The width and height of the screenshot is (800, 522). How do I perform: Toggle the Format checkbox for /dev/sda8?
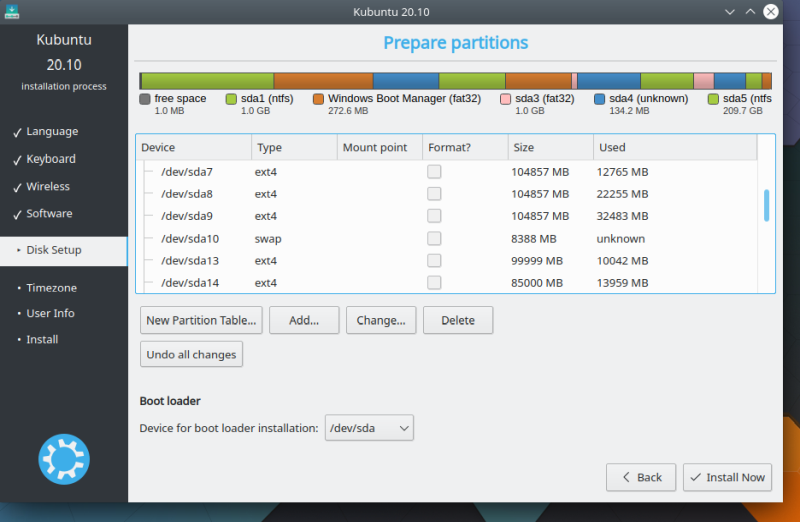pyautogui.click(x=434, y=194)
